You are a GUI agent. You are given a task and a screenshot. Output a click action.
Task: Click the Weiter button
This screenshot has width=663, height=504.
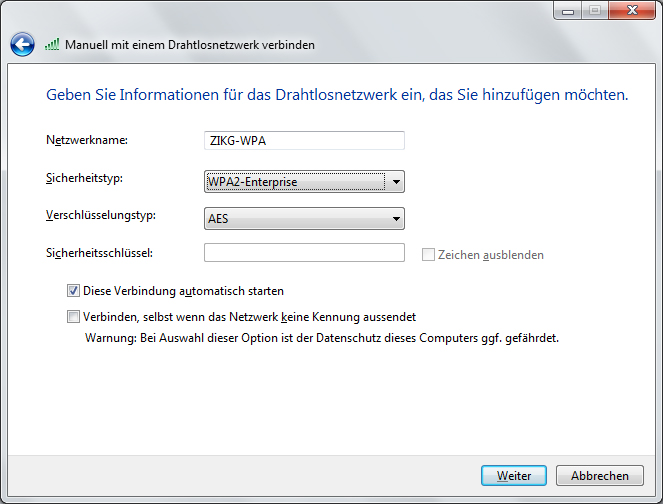click(x=513, y=475)
